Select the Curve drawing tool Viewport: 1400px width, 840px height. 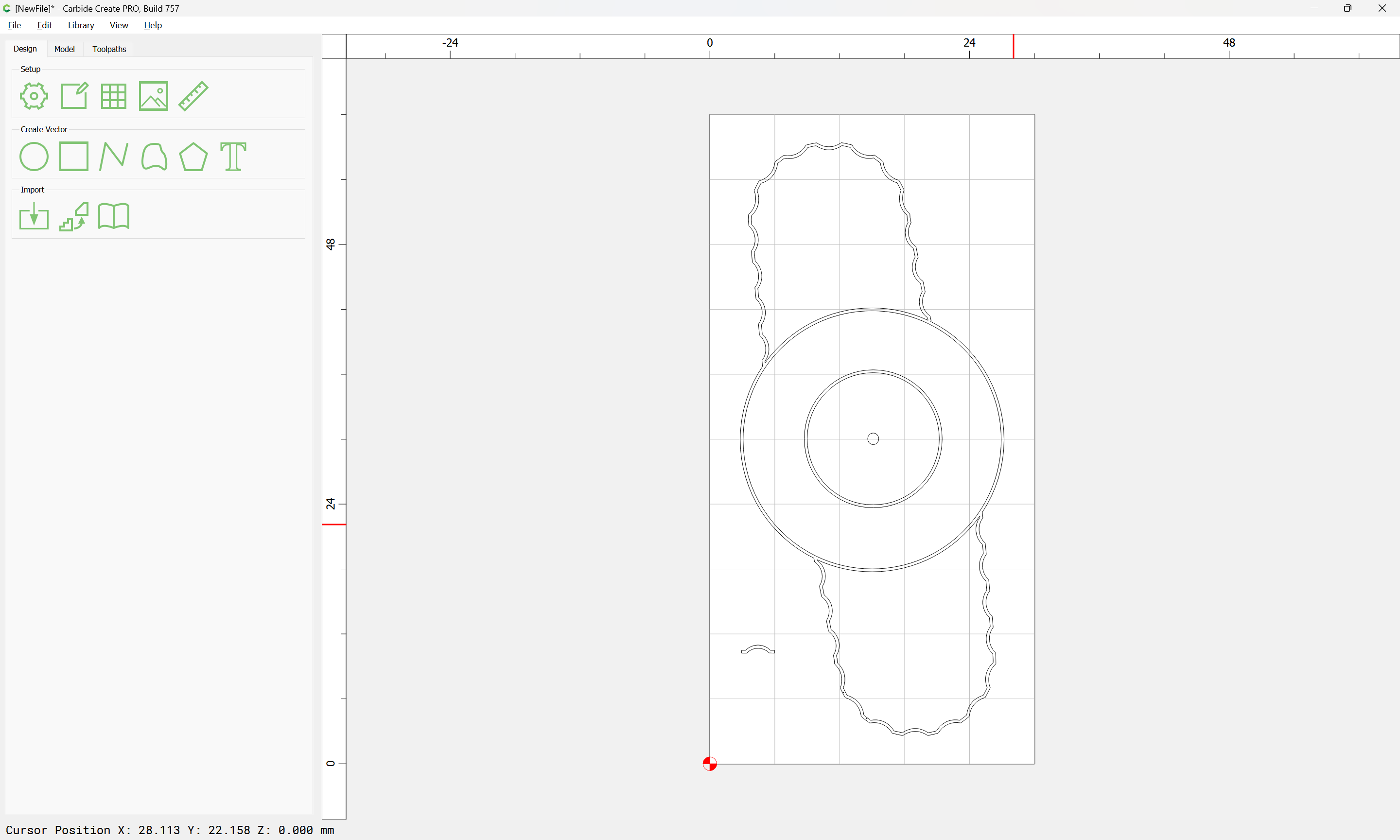[x=154, y=157]
